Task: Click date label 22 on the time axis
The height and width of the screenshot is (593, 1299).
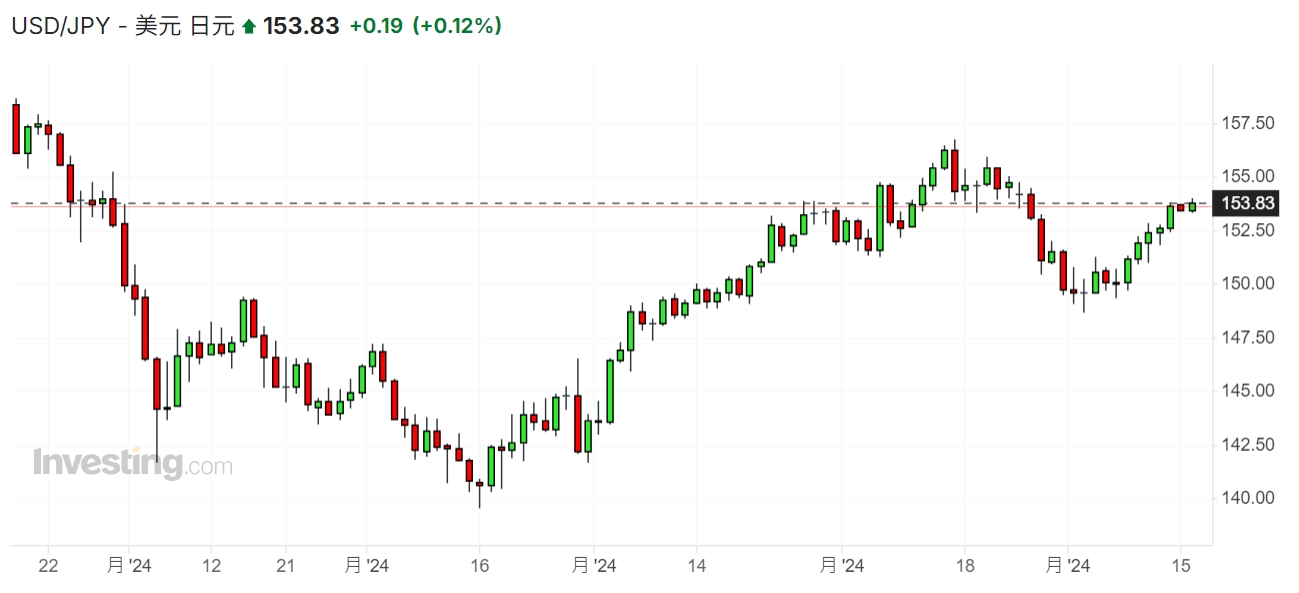Action: [48, 566]
